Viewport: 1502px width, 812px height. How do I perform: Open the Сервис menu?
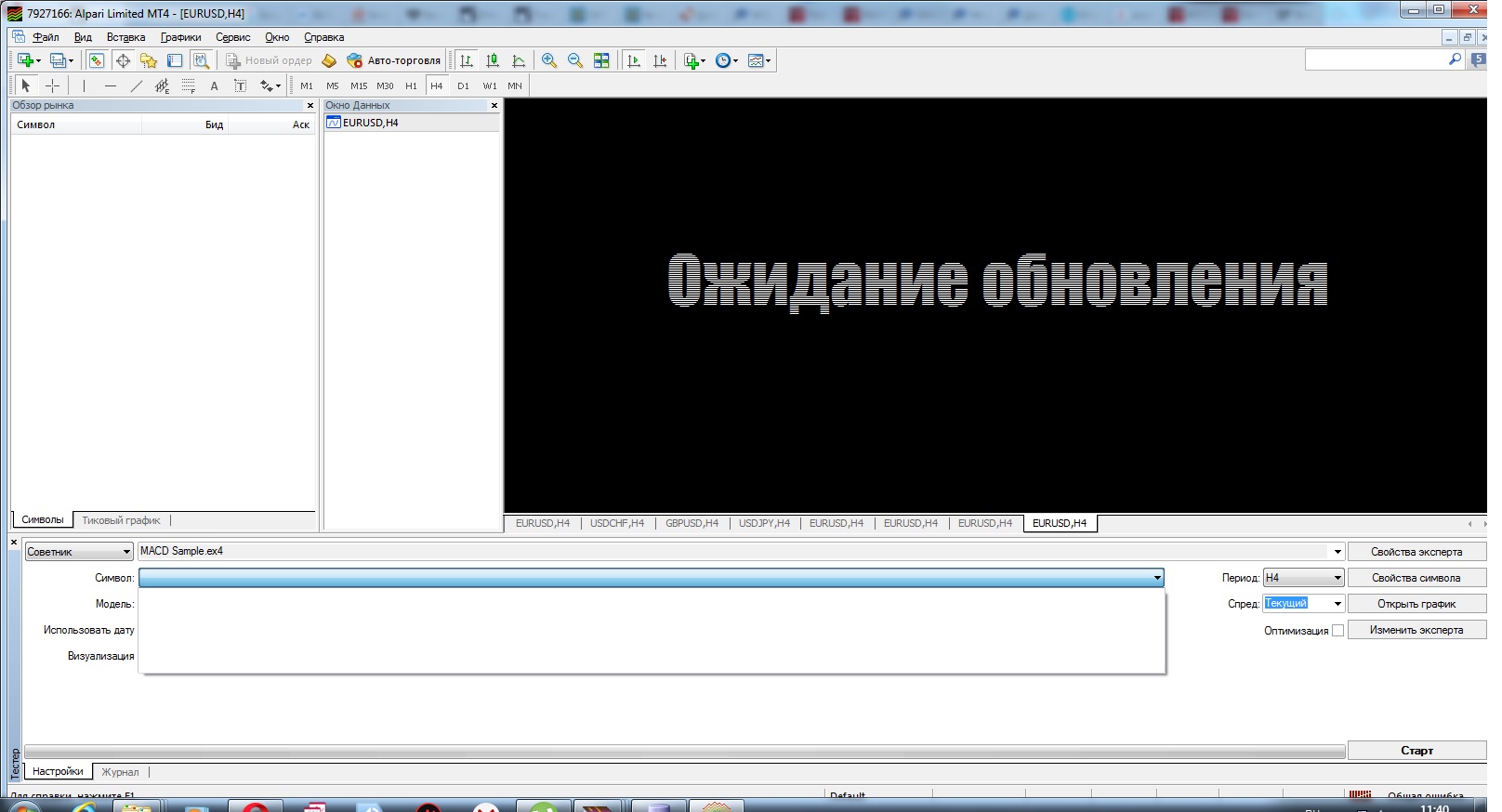(x=232, y=37)
